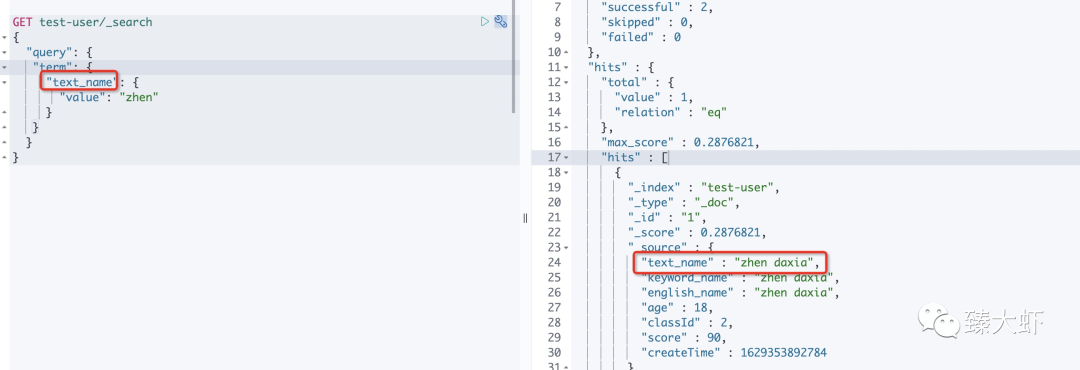The image size is (1080, 370).
Task: Click response line number 13 in the gutter
Action: pos(554,97)
